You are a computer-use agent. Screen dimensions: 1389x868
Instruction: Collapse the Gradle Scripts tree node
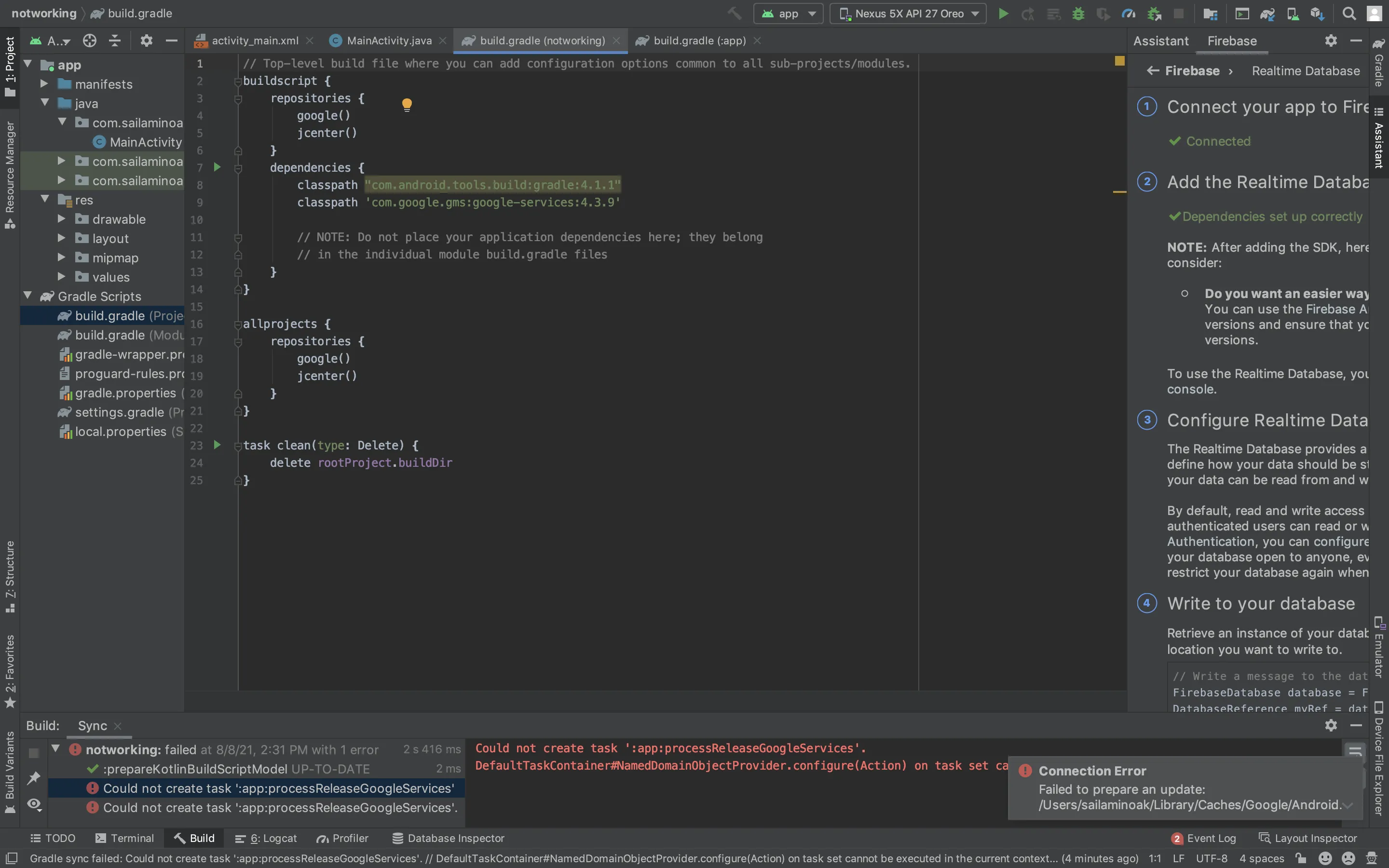(x=27, y=296)
